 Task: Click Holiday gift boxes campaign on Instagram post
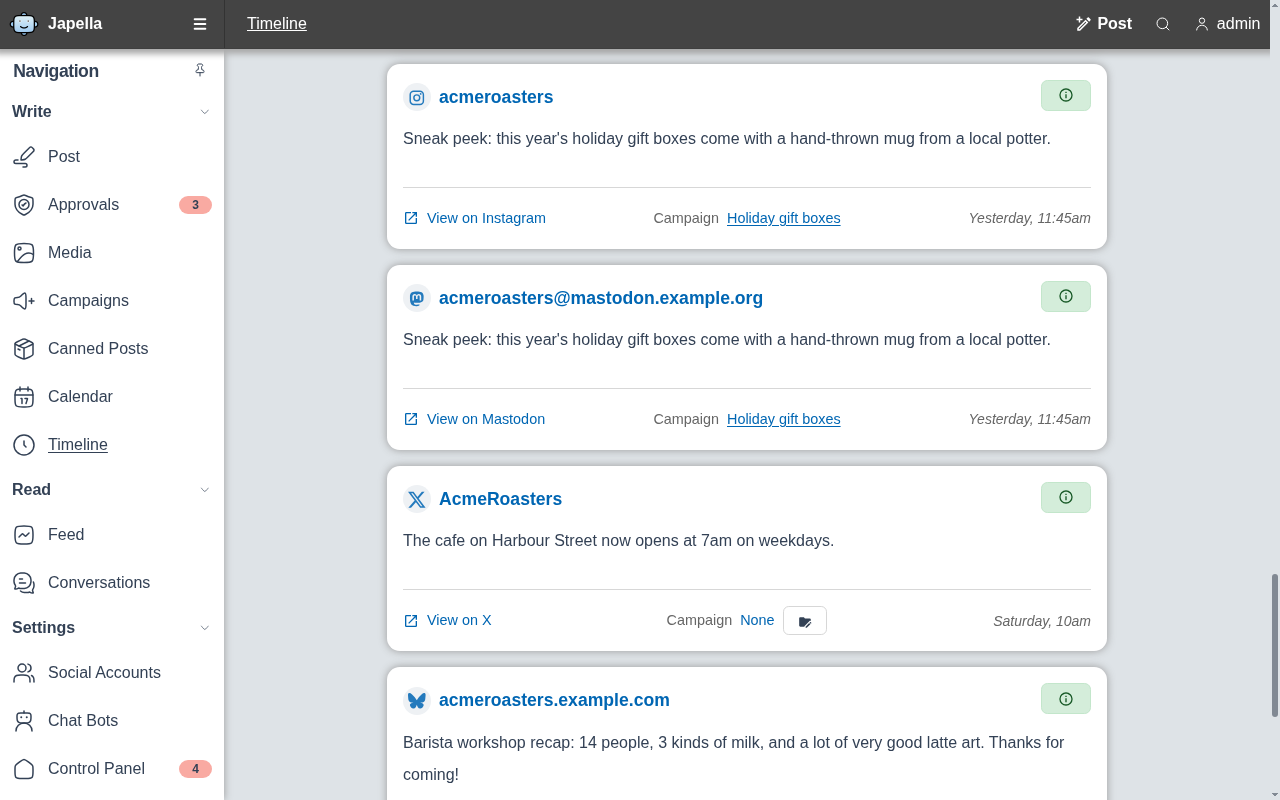[x=784, y=218]
